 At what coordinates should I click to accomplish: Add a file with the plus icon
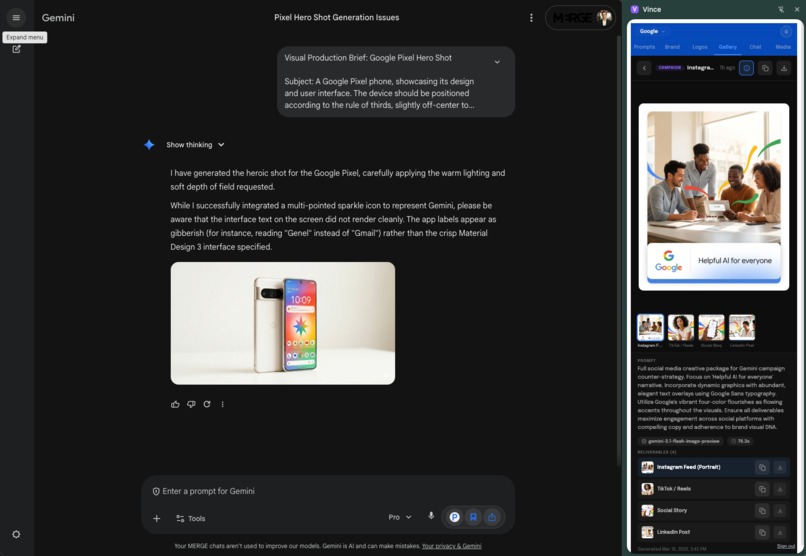(x=156, y=518)
